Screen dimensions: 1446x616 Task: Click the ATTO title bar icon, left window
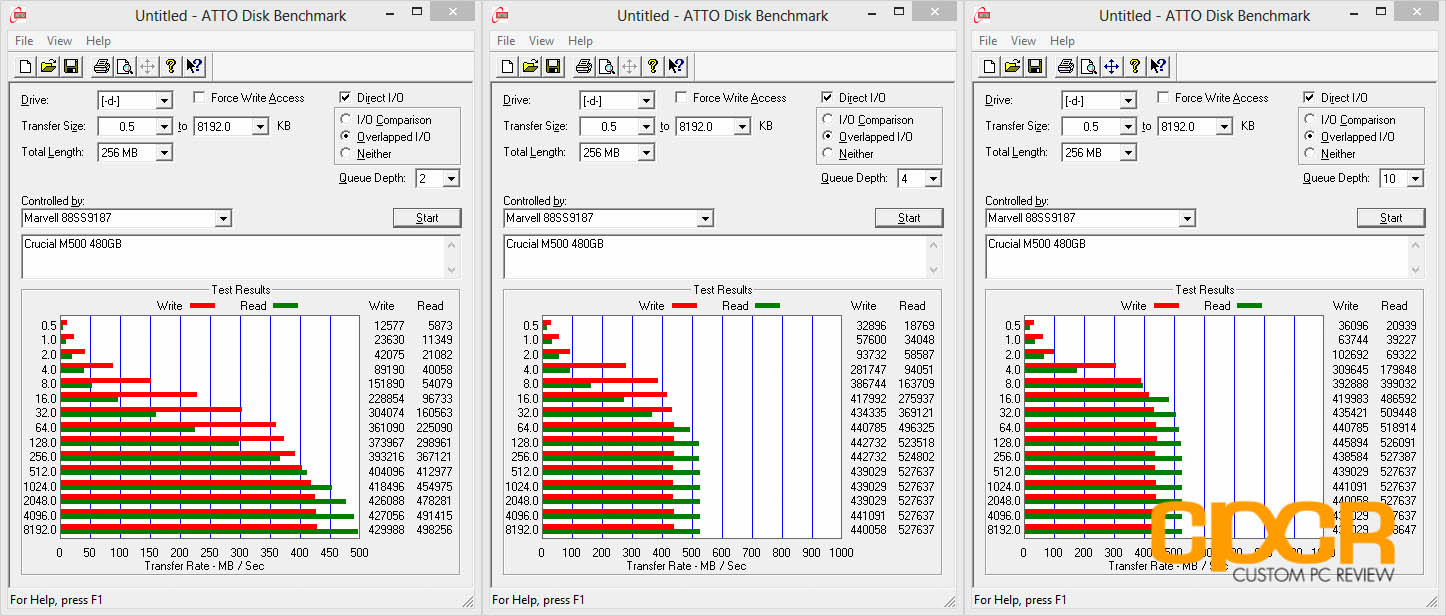[x=18, y=14]
